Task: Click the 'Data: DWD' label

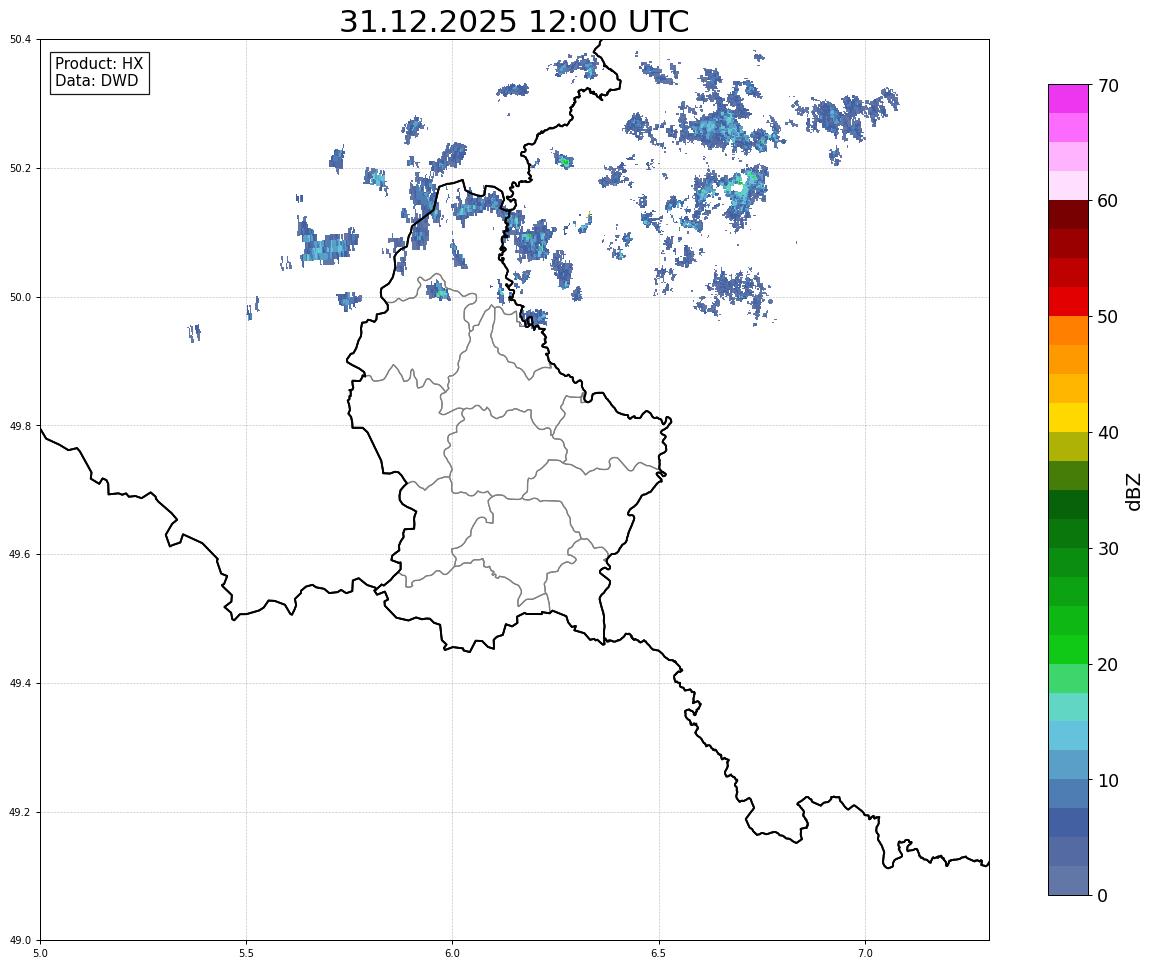Action: tap(96, 81)
